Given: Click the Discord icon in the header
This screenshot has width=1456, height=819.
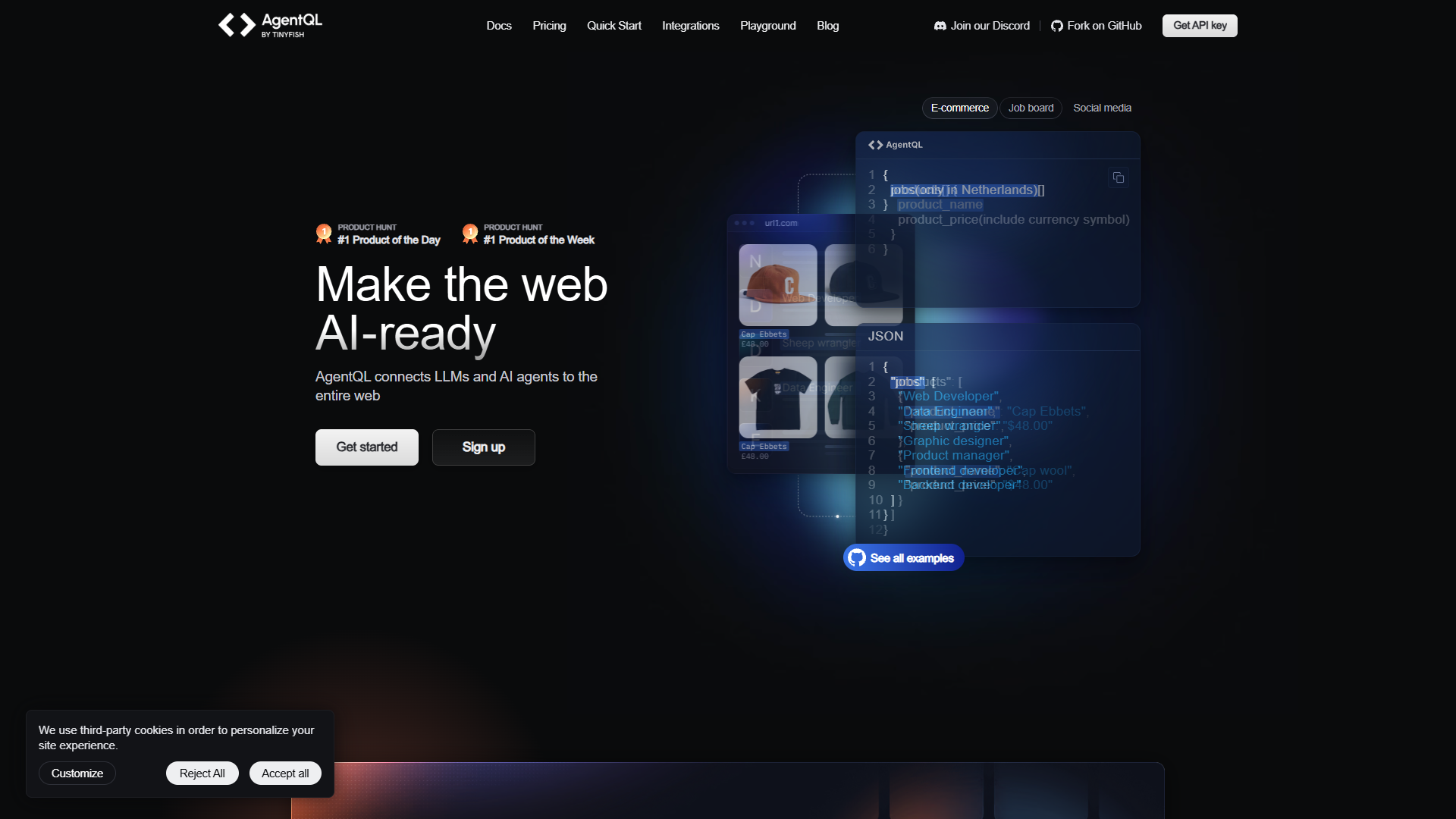Looking at the screenshot, I should pyautogui.click(x=940, y=26).
